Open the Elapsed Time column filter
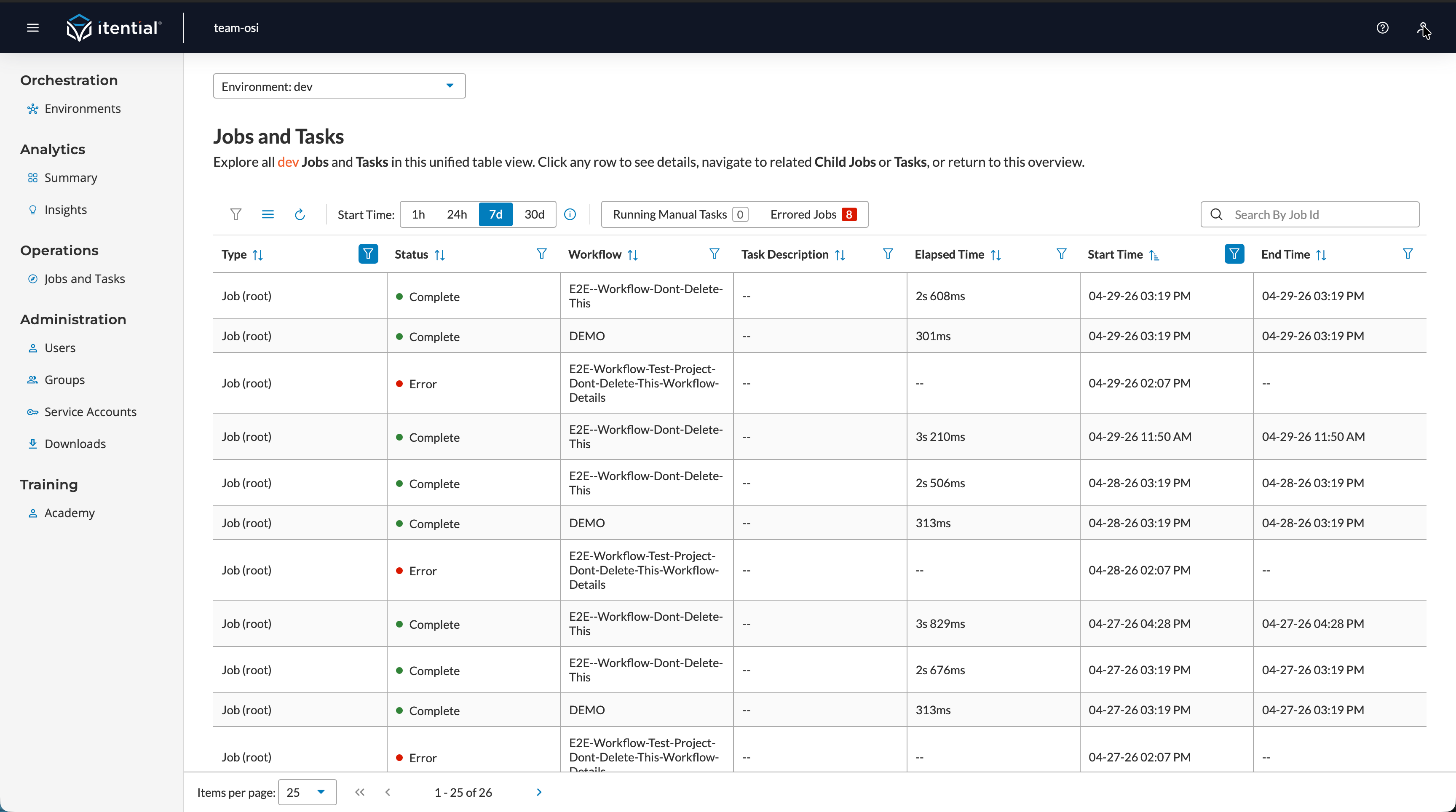The image size is (1456, 812). (1062, 254)
